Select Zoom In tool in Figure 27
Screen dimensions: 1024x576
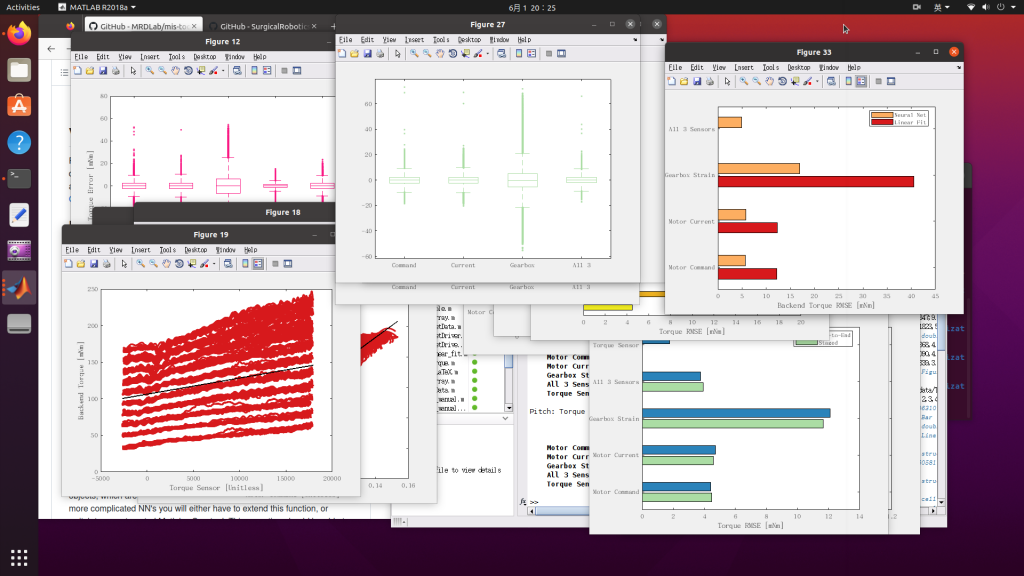click(x=414, y=54)
